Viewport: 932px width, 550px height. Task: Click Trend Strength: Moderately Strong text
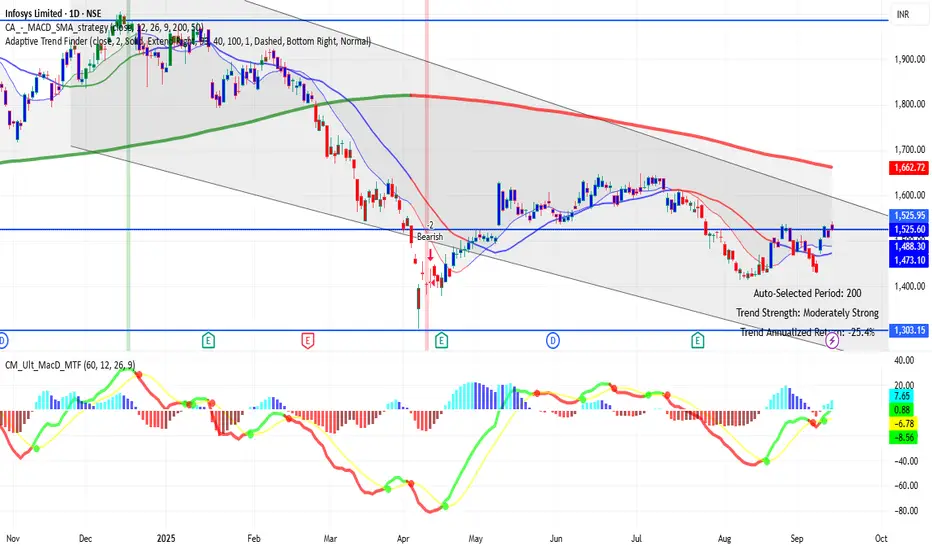pos(807,313)
